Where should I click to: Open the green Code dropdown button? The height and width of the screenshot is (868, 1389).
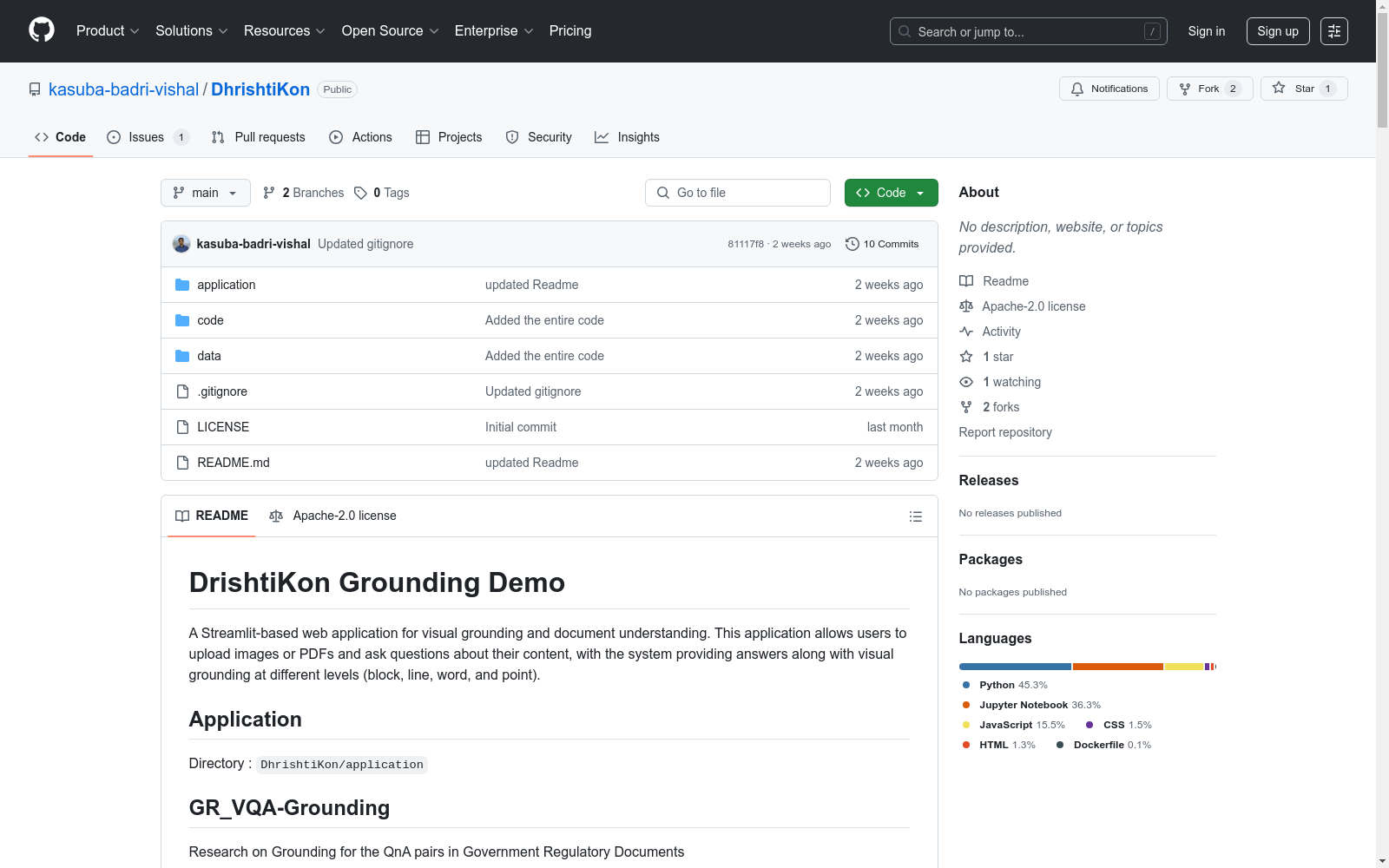point(891,193)
